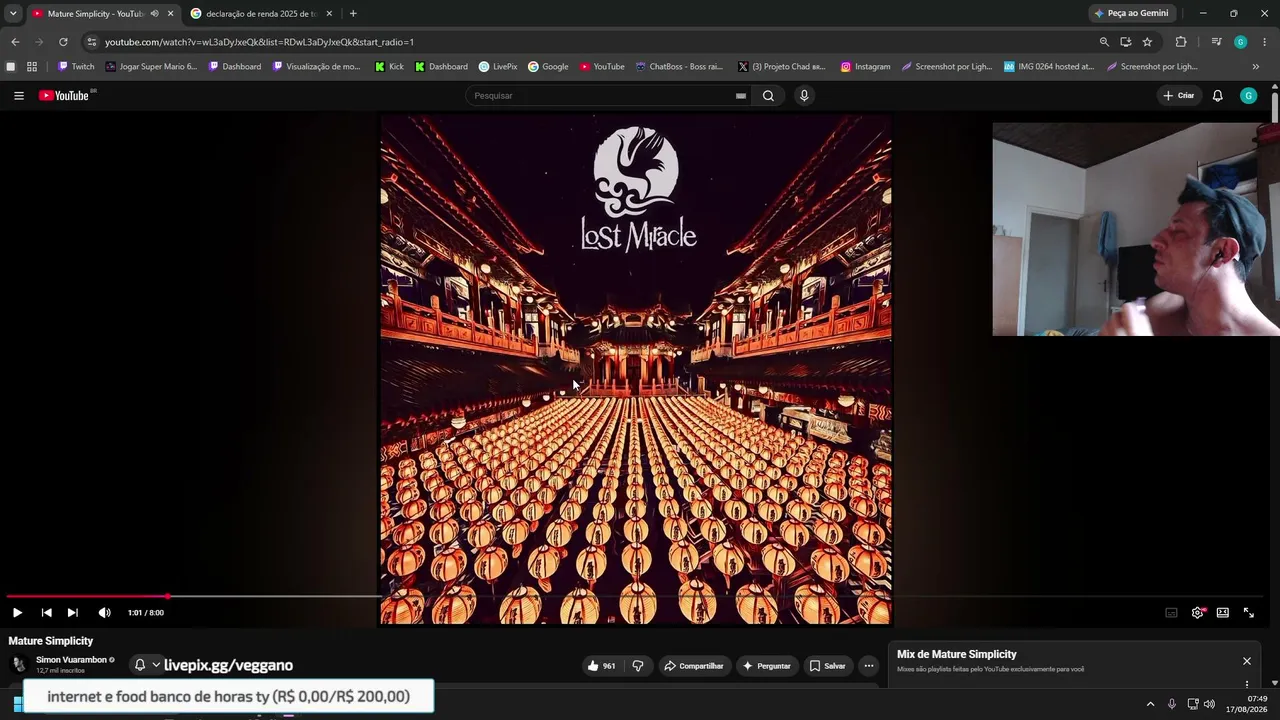The height and width of the screenshot is (720, 1280).
Task: Switch player to theater mode
Action: [x=1222, y=612]
